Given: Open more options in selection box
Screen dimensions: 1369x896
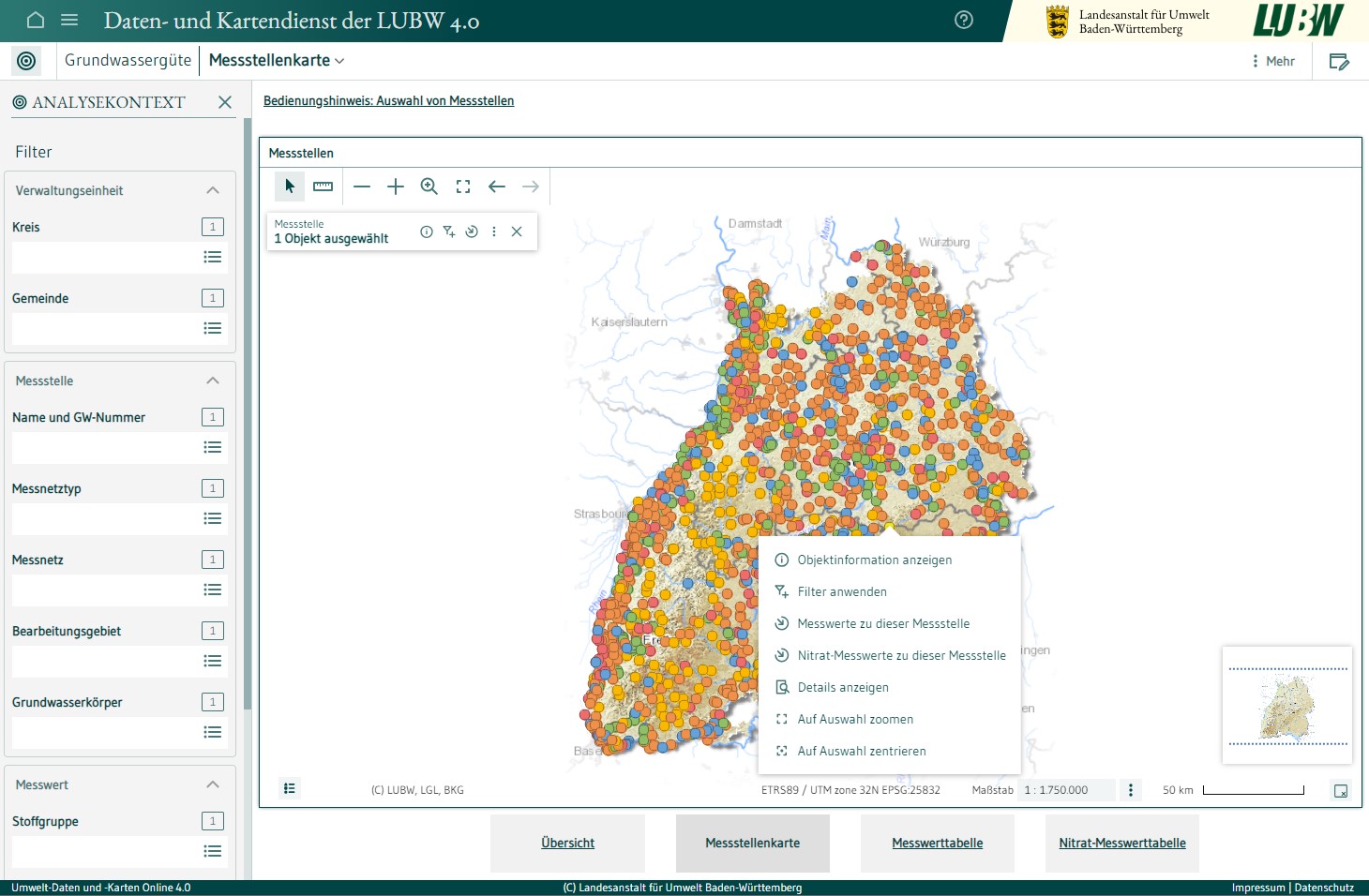Looking at the screenshot, I should 494,231.
